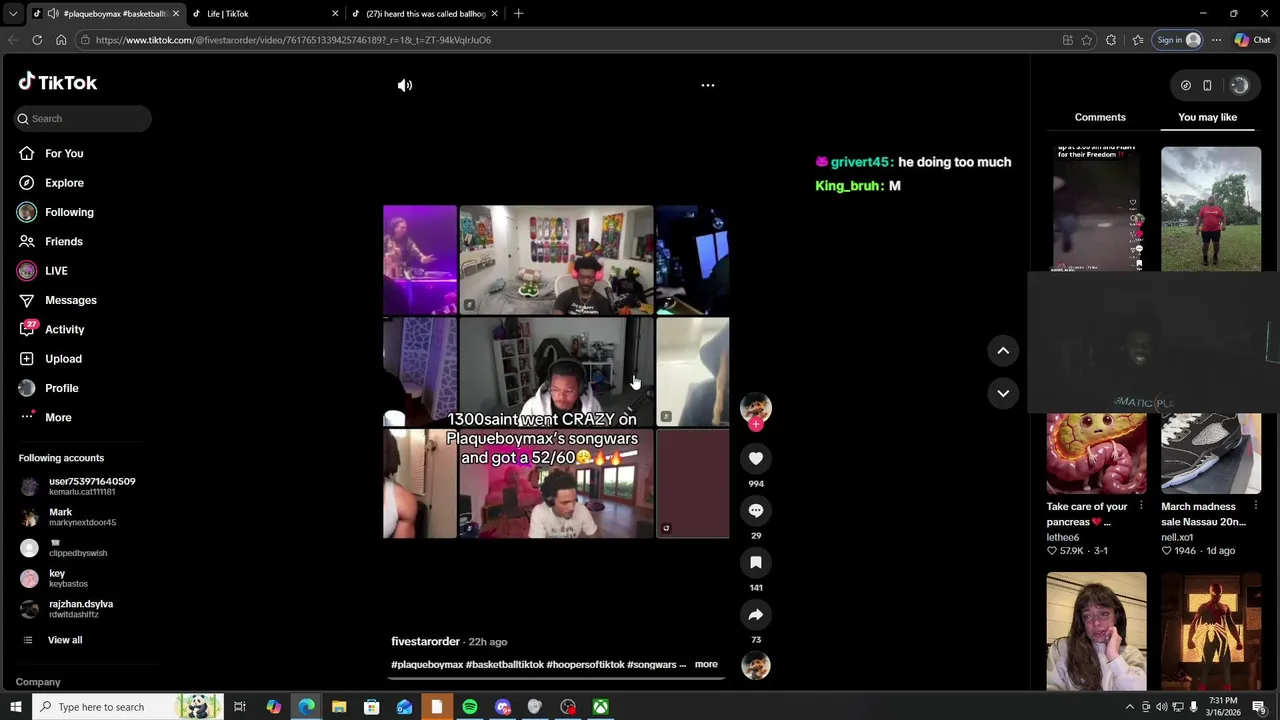Open browser settings and more menu
This screenshot has width=1280, height=720.
click(x=1216, y=40)
